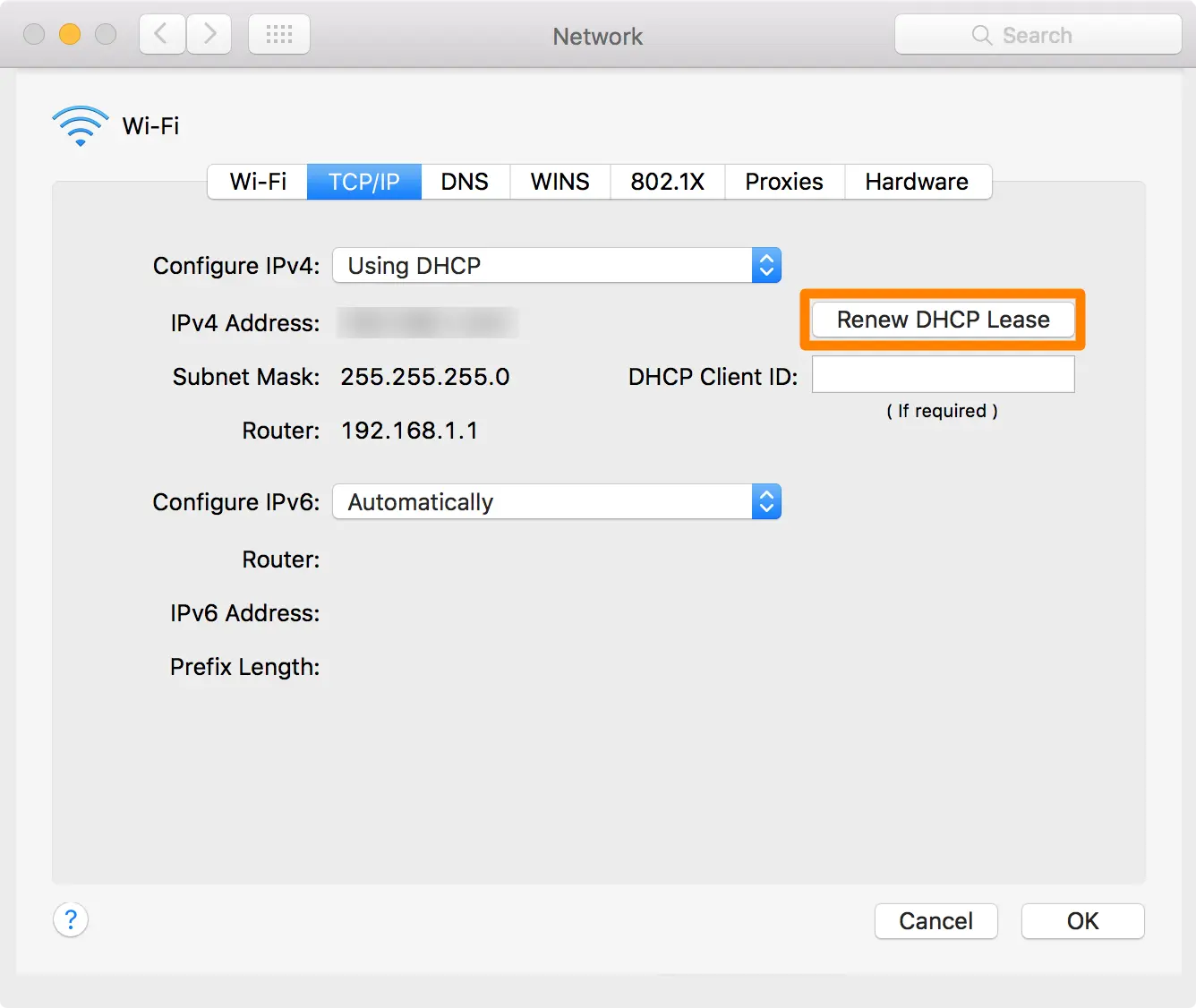The image size is (1196, 1008).
Task: Switch to the Wi-Fi tab
Action: pos(258,182)
